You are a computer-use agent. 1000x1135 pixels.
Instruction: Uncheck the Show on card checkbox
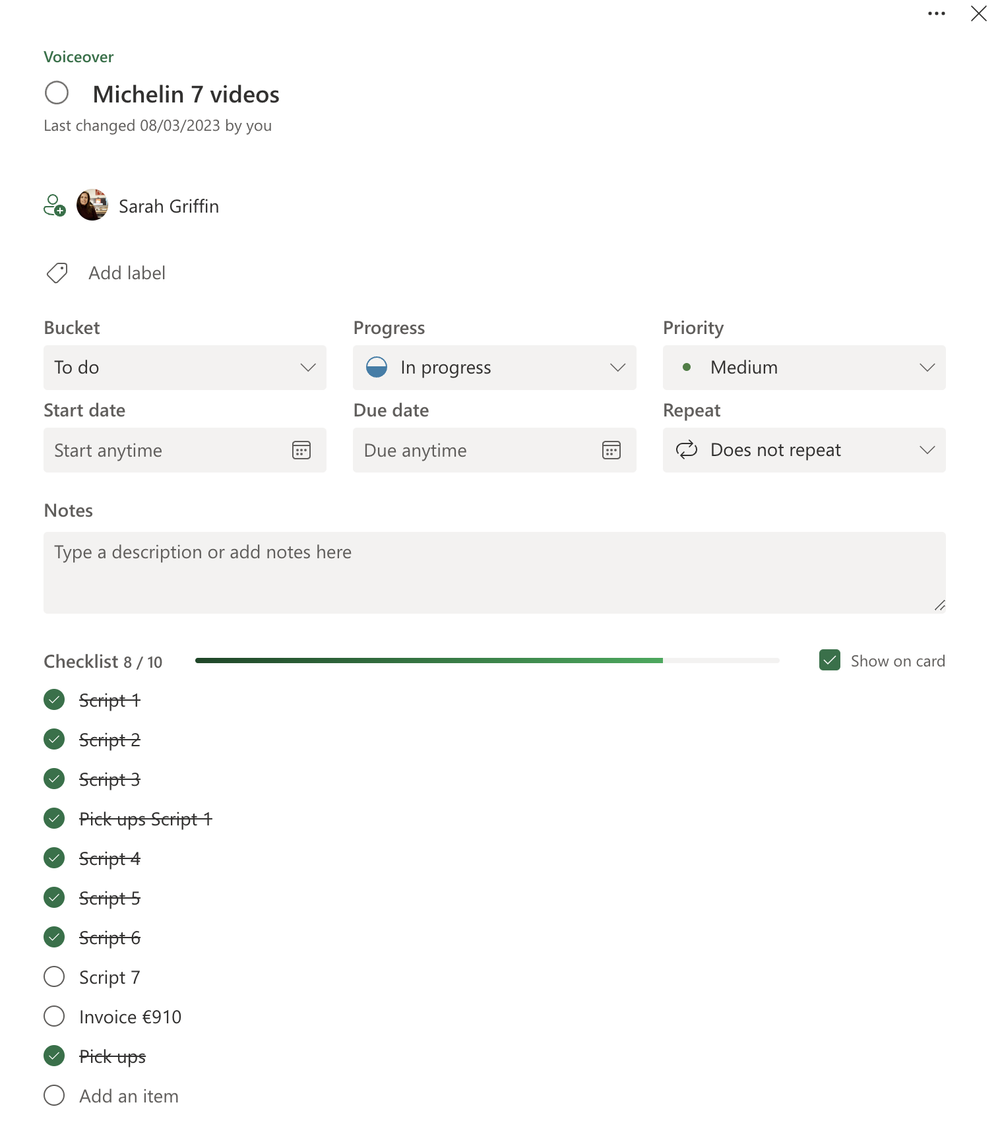pyautogui.click(x=829, y=660)
